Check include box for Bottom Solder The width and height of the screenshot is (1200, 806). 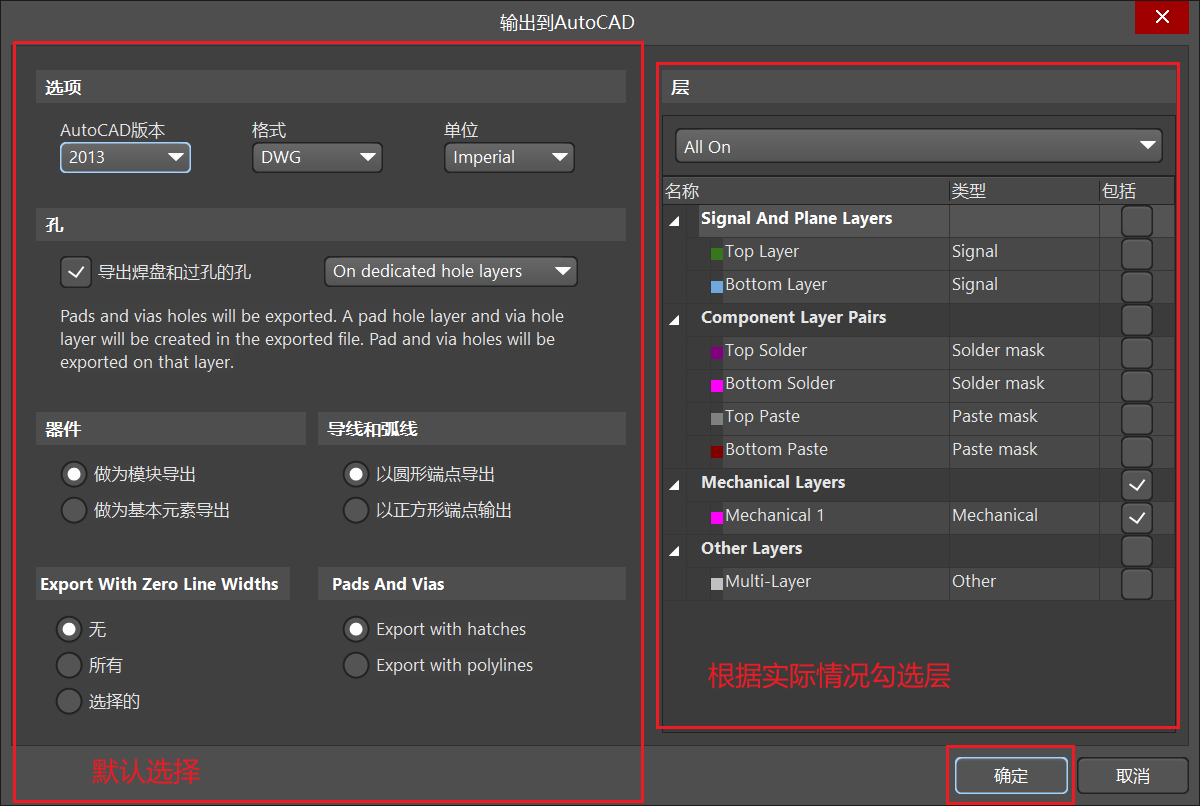(1137, 385)
